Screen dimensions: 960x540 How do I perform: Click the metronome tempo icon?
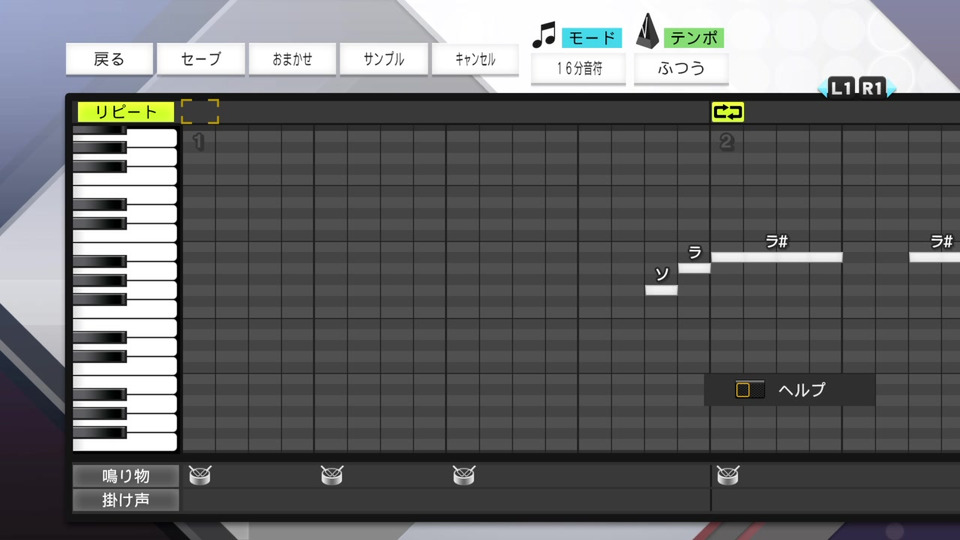click(647, 32)
